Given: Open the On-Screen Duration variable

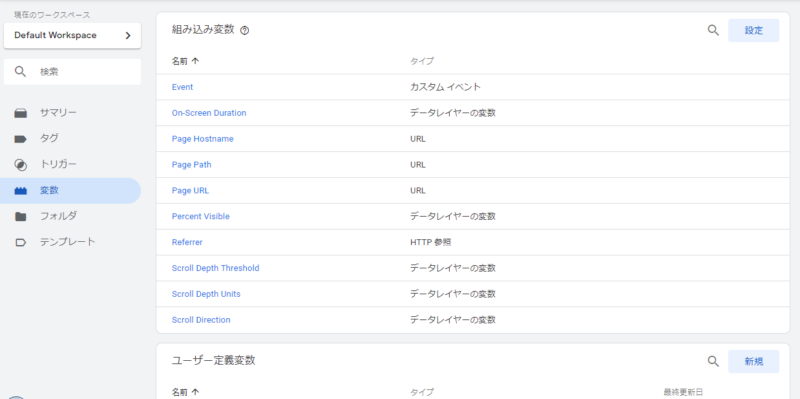Looking at the screenshot, I should click(209, 113).
